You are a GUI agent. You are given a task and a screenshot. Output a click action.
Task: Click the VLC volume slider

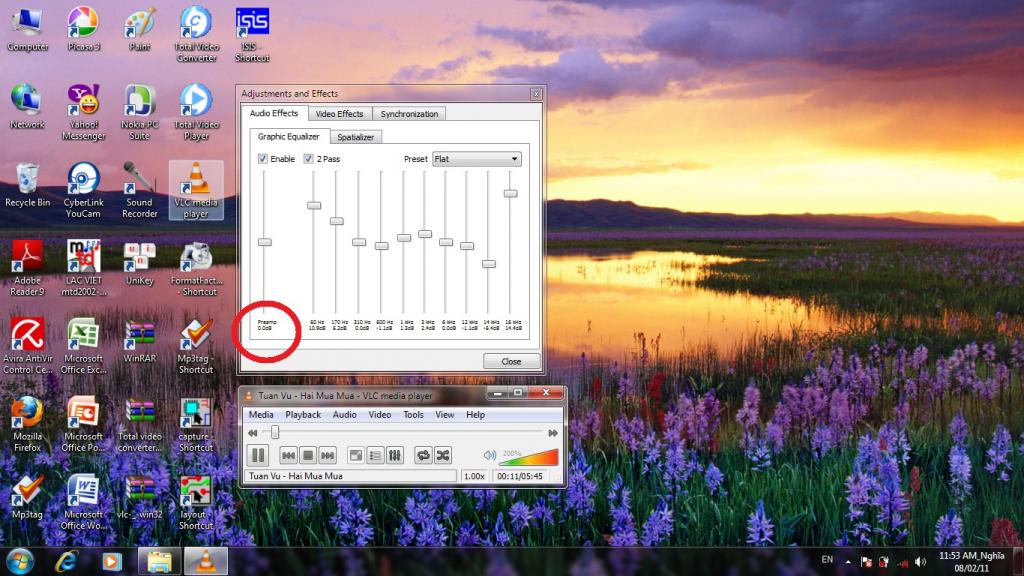528,456
